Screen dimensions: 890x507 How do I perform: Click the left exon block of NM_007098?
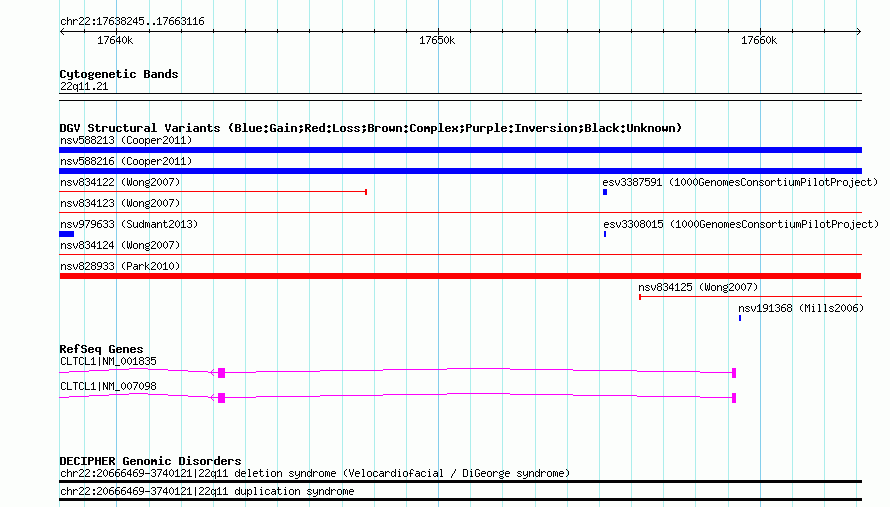pos(221,398)
